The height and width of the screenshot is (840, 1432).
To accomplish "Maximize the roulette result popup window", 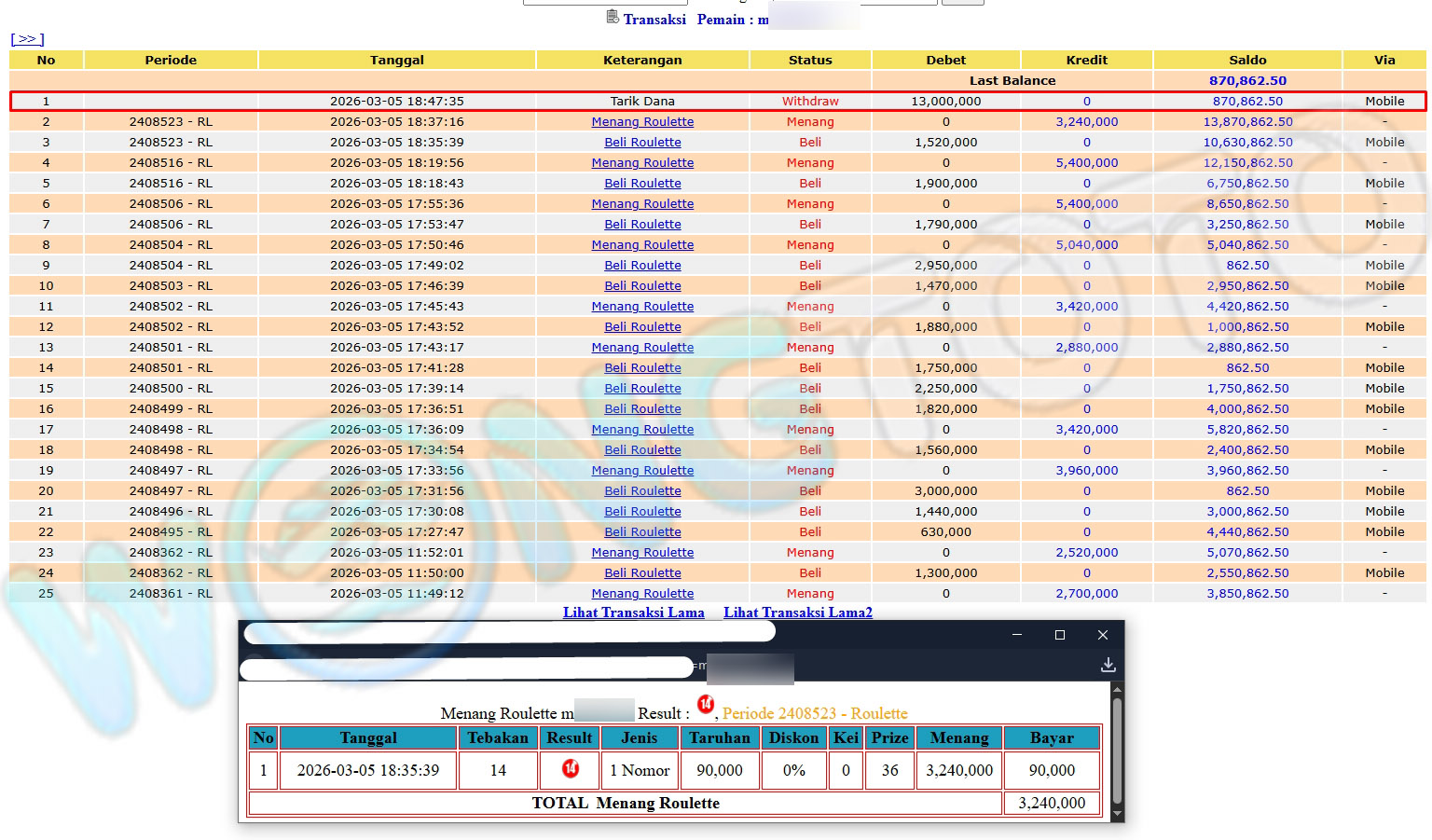I will click(x=1059, y=635).
